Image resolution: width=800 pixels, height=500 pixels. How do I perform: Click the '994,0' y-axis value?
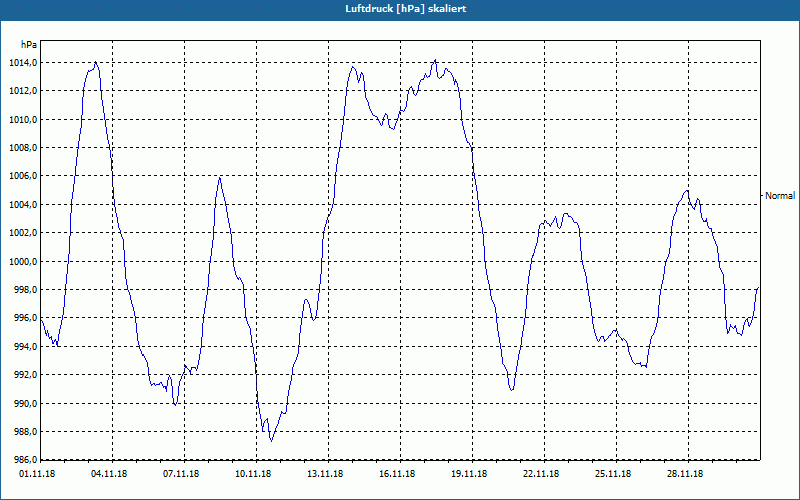(x=24, y=347)
